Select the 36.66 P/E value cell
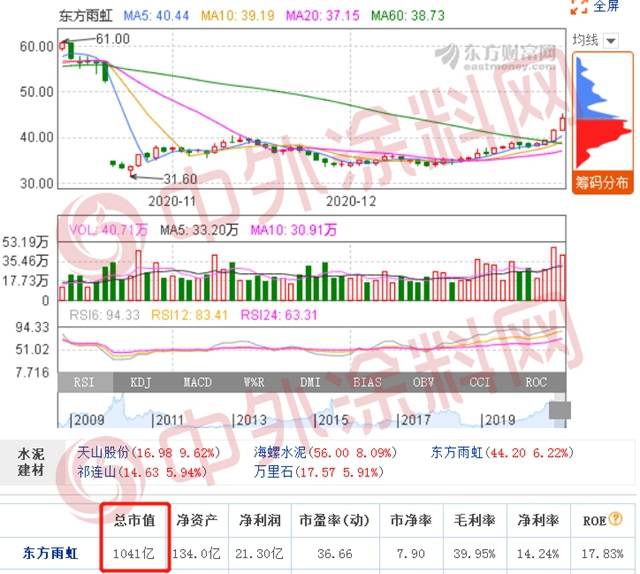Screen dimensions: 640x574 click(335, 554)
